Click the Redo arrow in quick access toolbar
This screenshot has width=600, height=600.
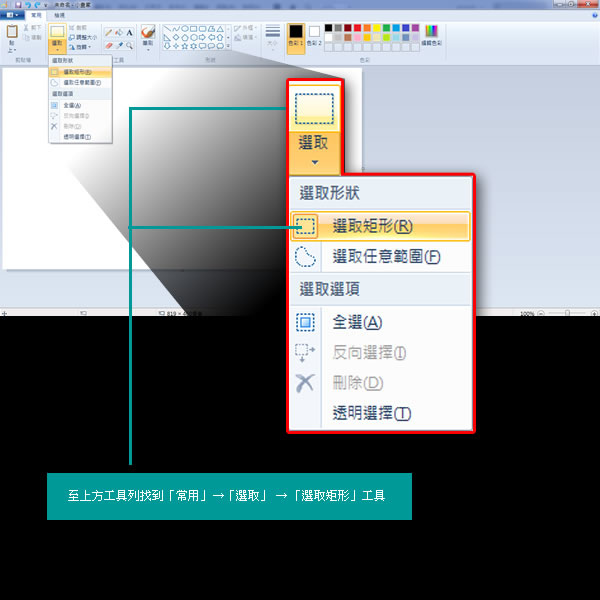pos(37,5)
